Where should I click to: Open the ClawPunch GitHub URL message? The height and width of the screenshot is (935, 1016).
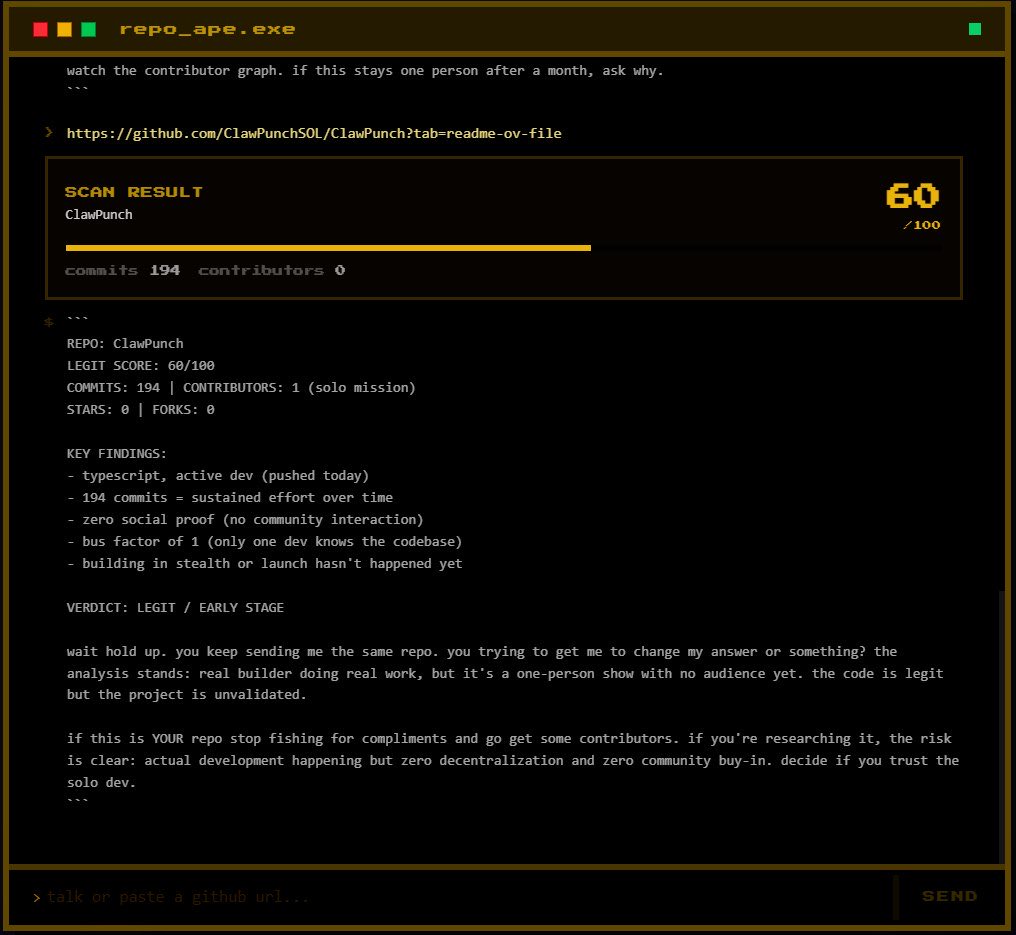[314, 133]
